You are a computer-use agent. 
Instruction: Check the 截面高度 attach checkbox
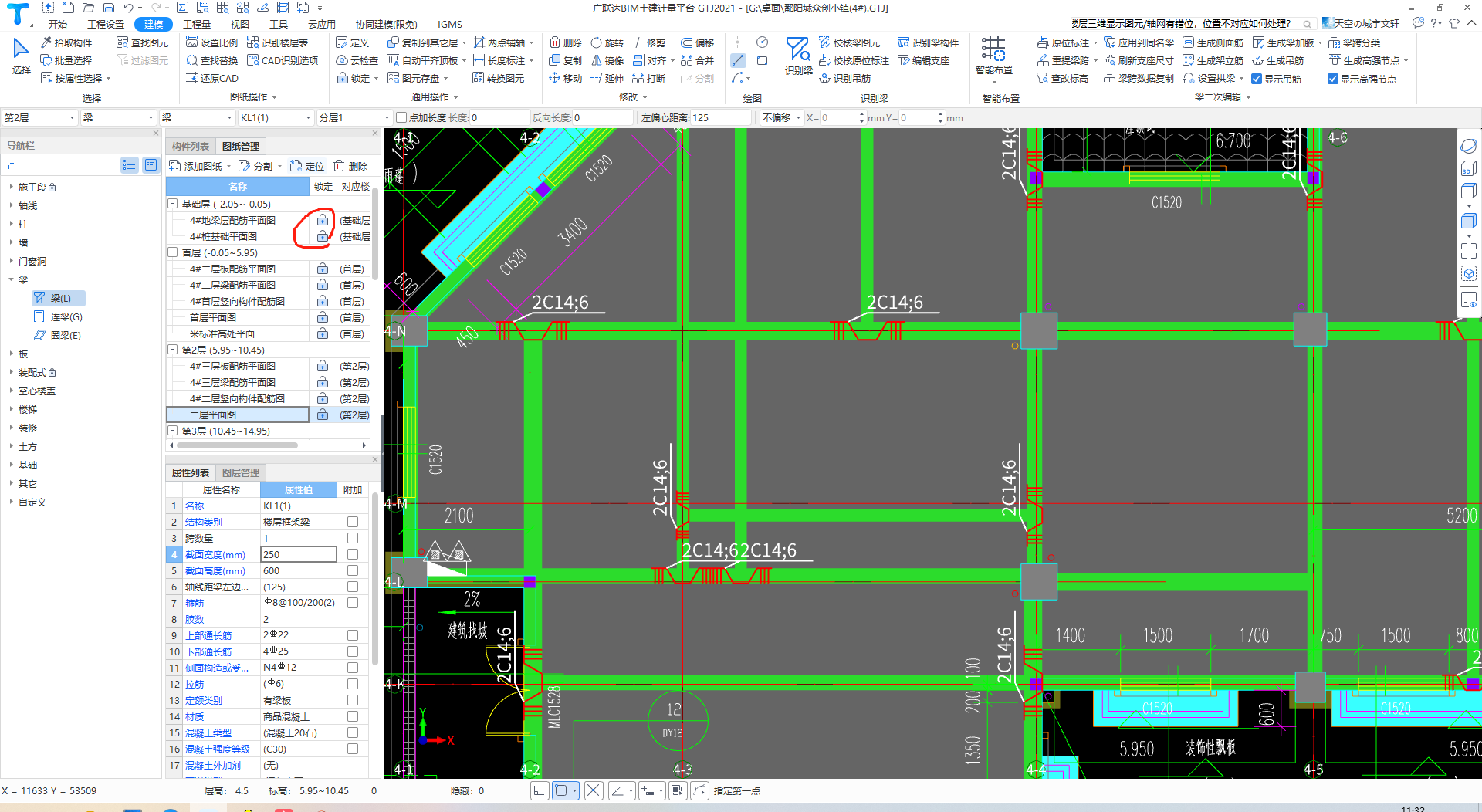pos(353,570)
